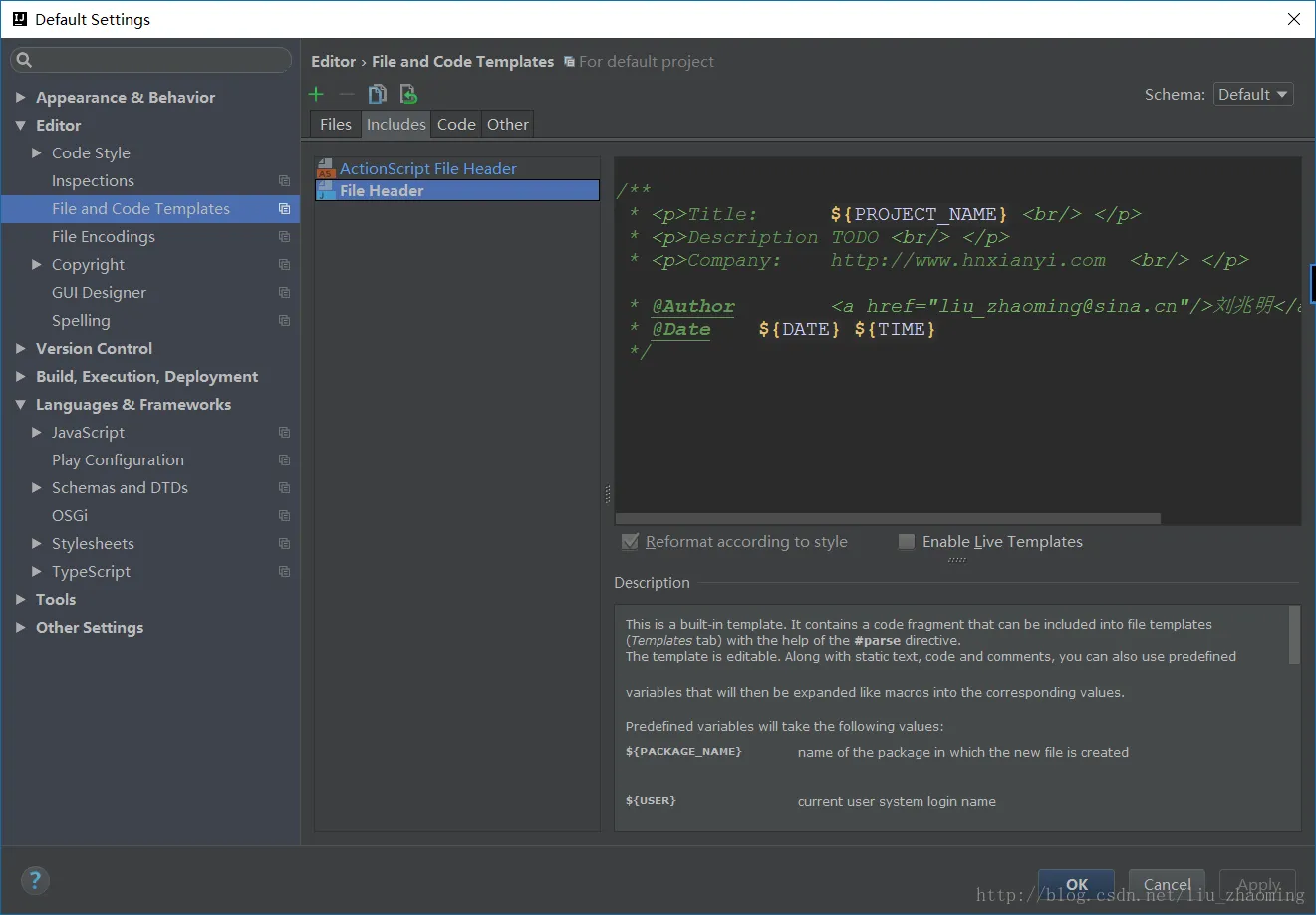This screenshot has height=915, width=1316.
Task: Click the copy template icon
Action: coord(377,94)
